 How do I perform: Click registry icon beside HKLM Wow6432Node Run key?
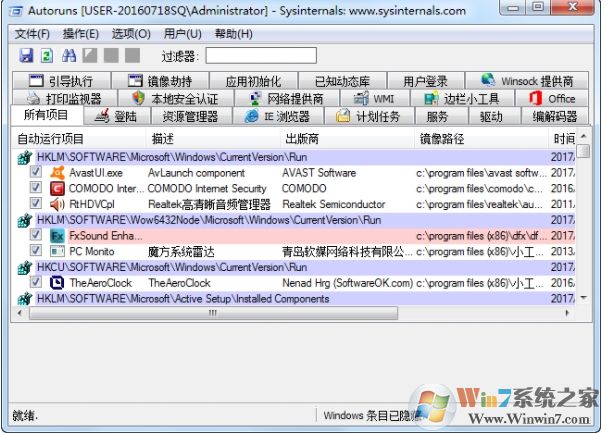pyautogui.click(x=24, y=220)
